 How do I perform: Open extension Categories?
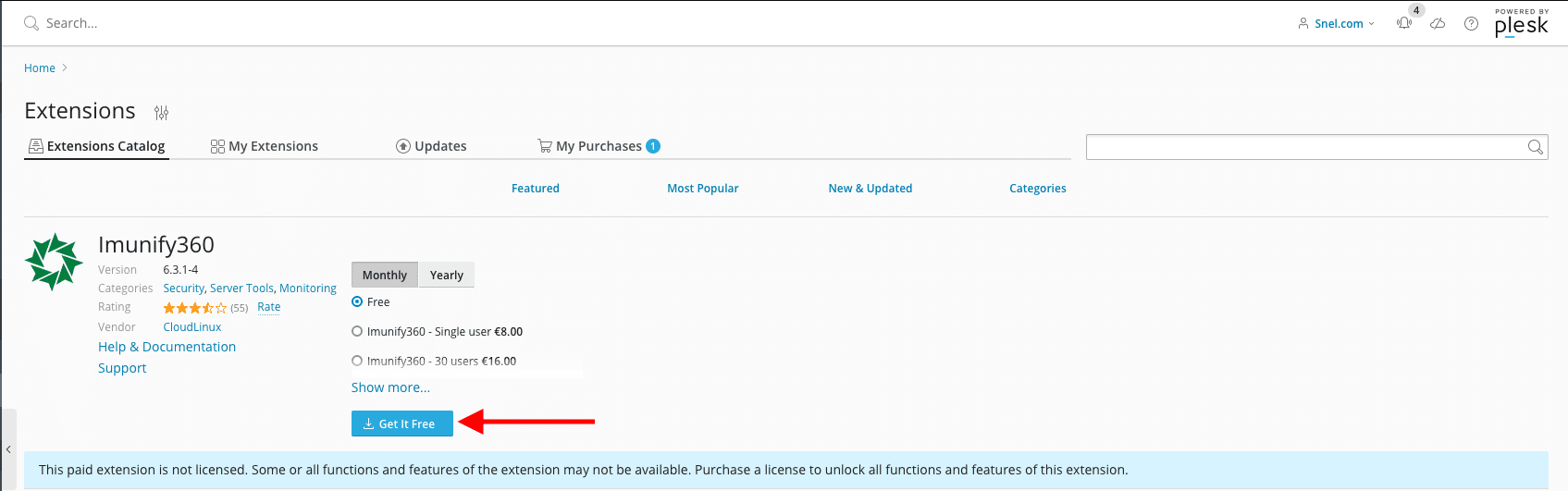coord(1038,189)
